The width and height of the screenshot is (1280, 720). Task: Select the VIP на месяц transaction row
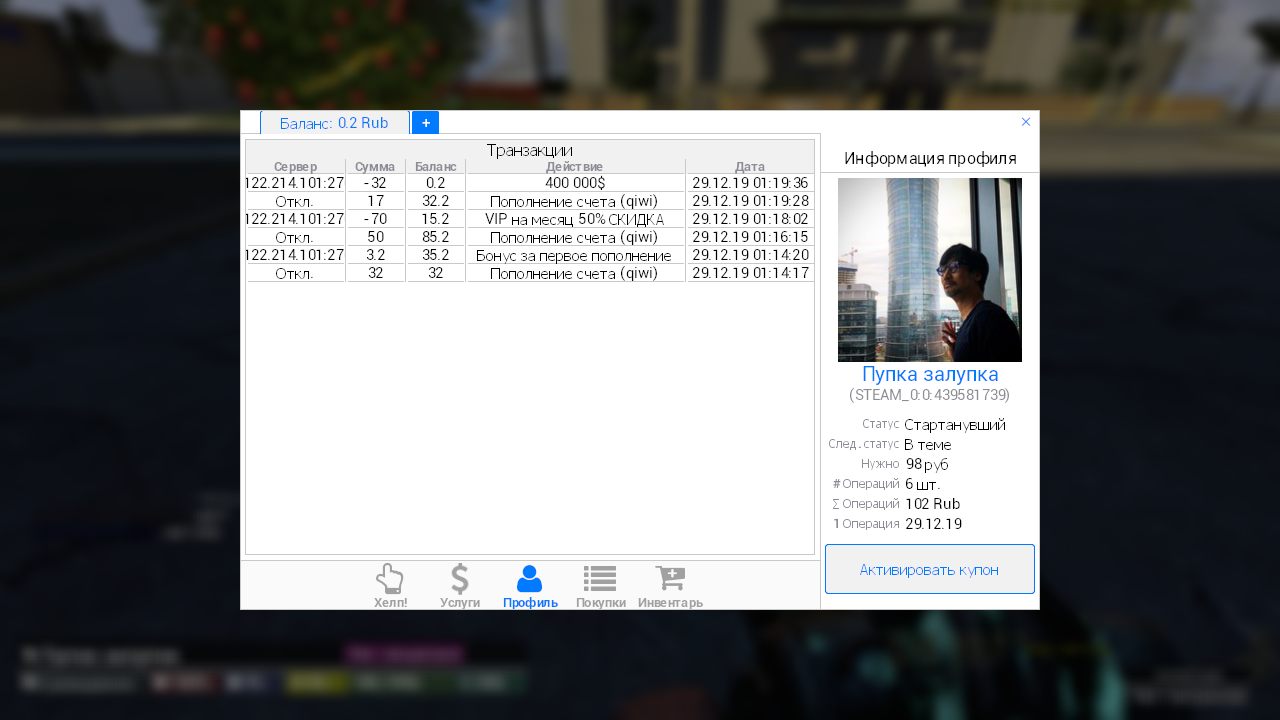click(x=575, y=219)
